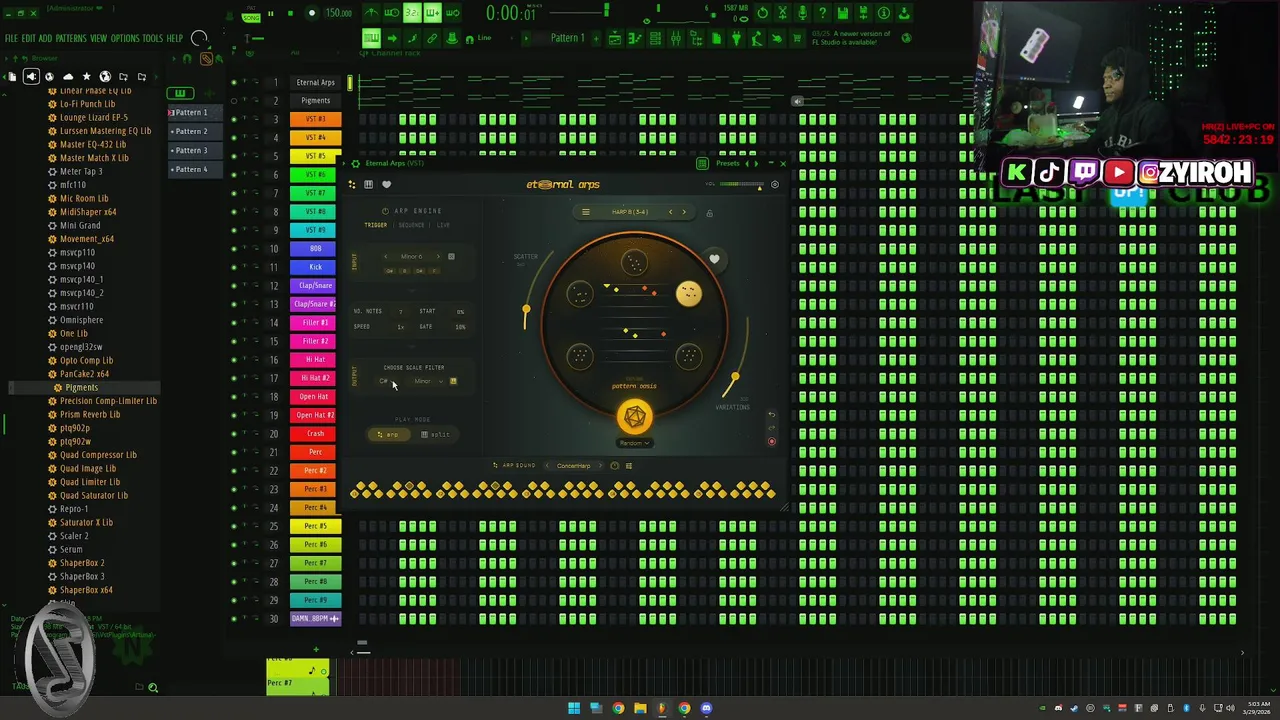Select the star favorites icon in browser

pyautogui.click(x=87, y=77)
